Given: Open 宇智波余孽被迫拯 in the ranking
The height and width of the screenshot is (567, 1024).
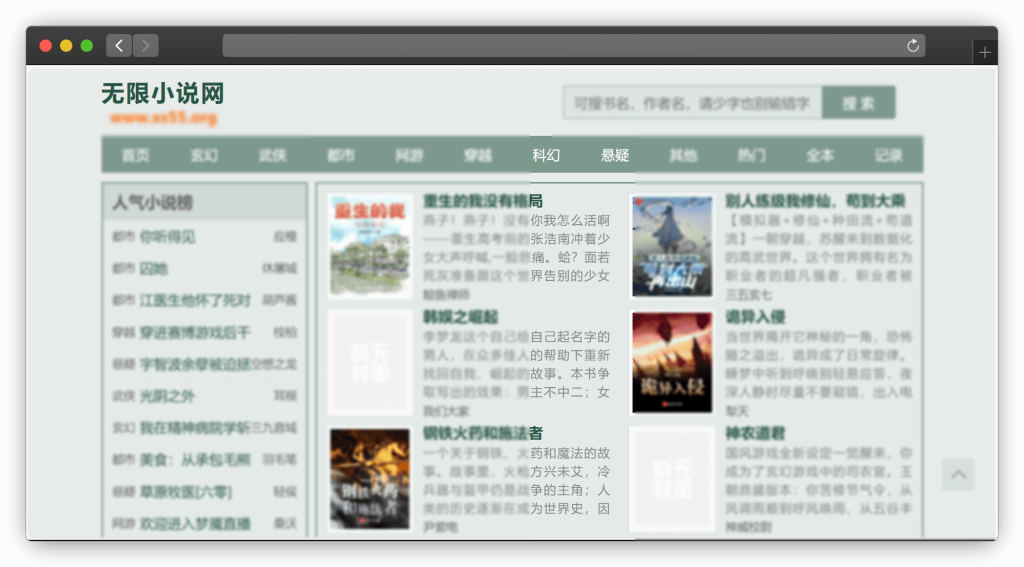Looking at the screenshot, I should click(195, 364).
